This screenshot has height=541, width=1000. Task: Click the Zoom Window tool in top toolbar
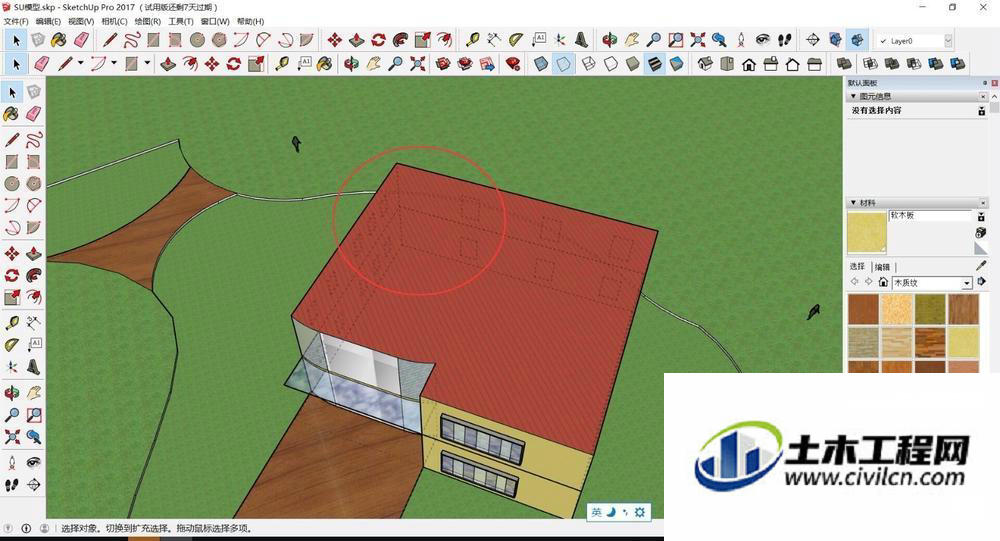(675, 40)
